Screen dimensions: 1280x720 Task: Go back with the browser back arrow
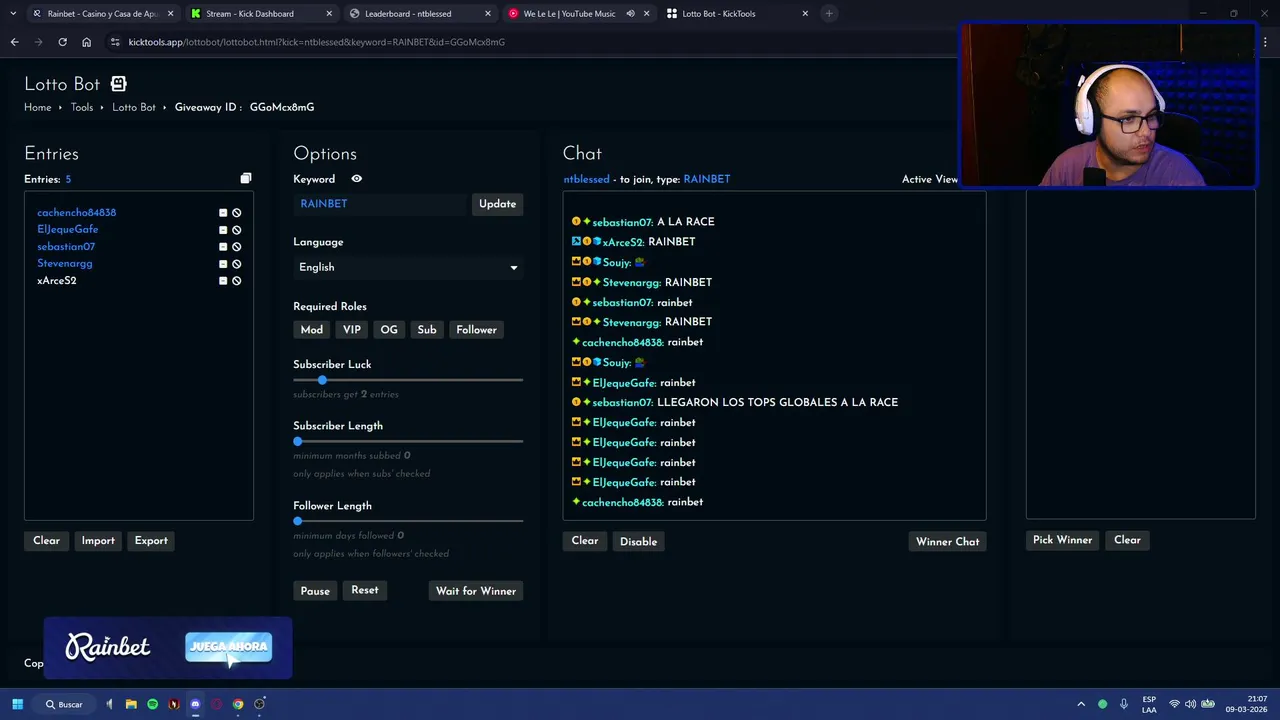coord(14,42)
